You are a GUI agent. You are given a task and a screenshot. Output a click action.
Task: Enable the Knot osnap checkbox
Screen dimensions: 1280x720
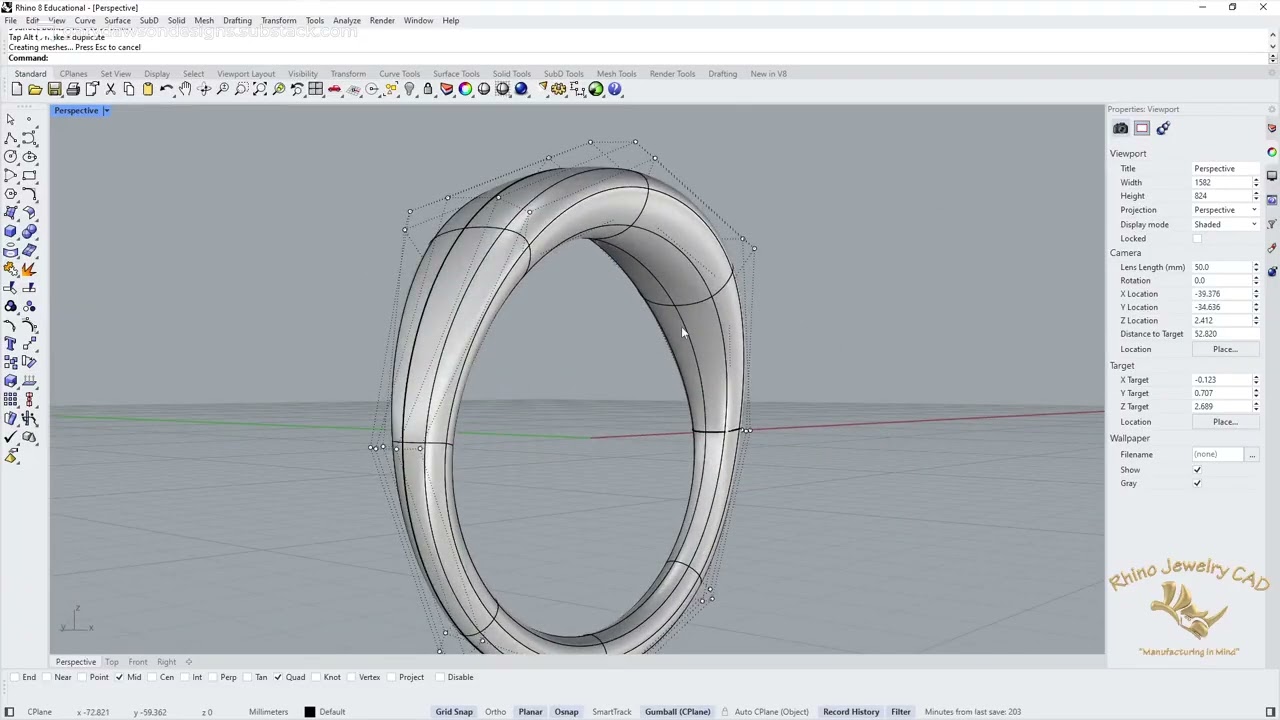click(316, 677)
